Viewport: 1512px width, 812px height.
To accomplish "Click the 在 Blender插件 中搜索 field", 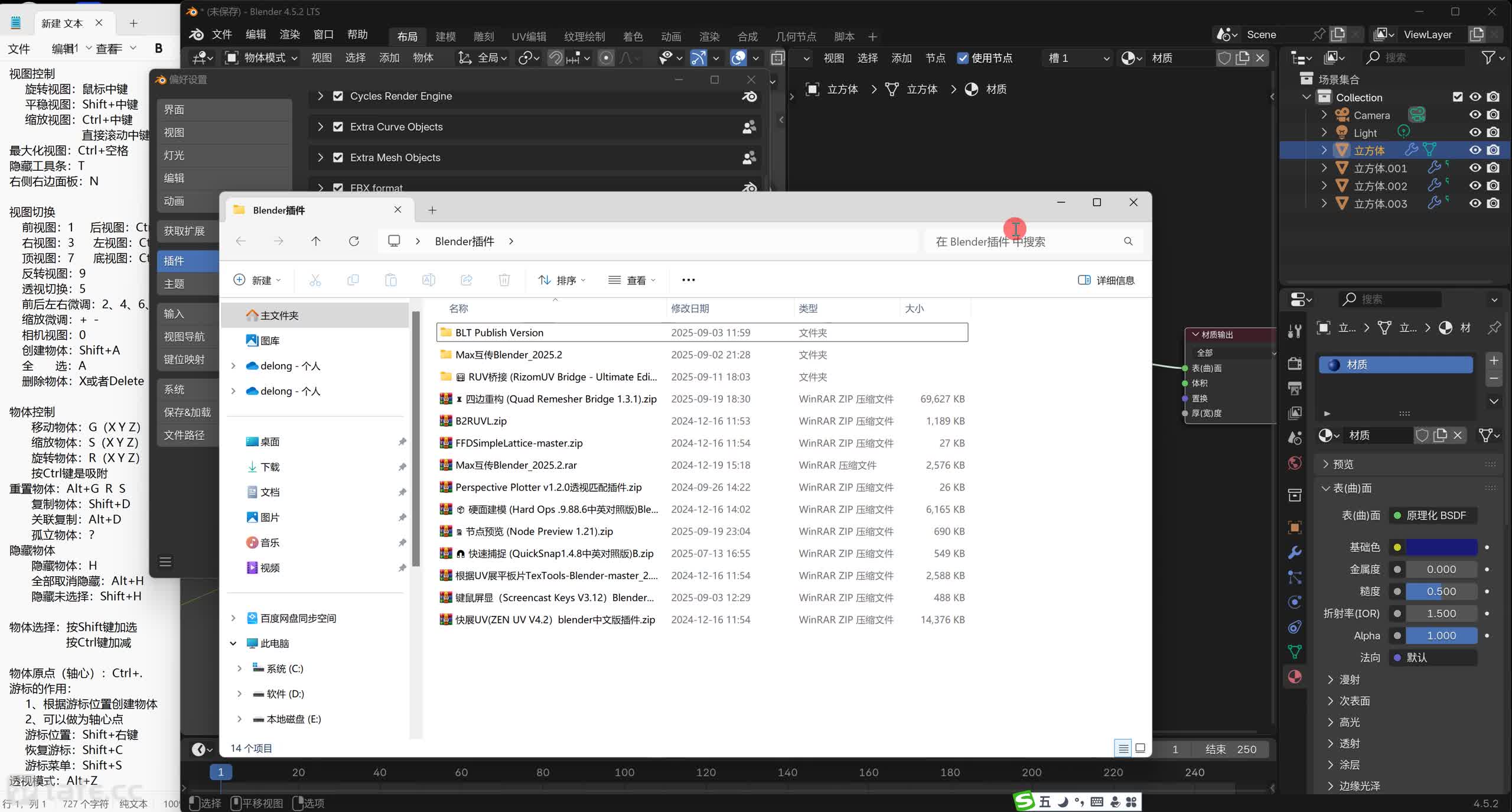I will [x=1025, y=242].
